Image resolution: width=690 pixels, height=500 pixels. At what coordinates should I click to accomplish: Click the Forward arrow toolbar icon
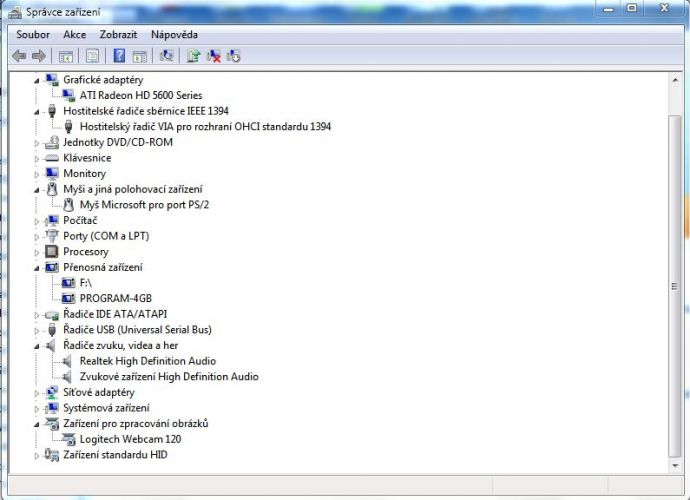(39, 56)
